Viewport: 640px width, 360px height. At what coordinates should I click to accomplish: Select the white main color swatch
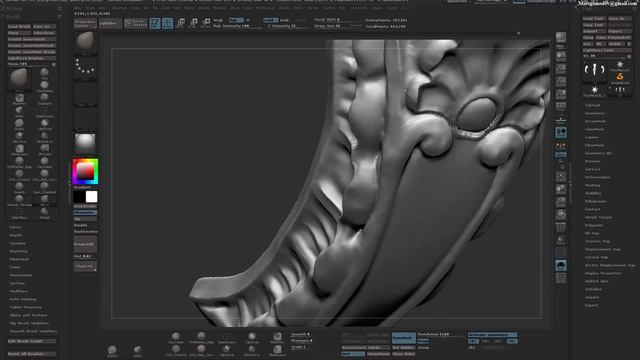[91, 197]
